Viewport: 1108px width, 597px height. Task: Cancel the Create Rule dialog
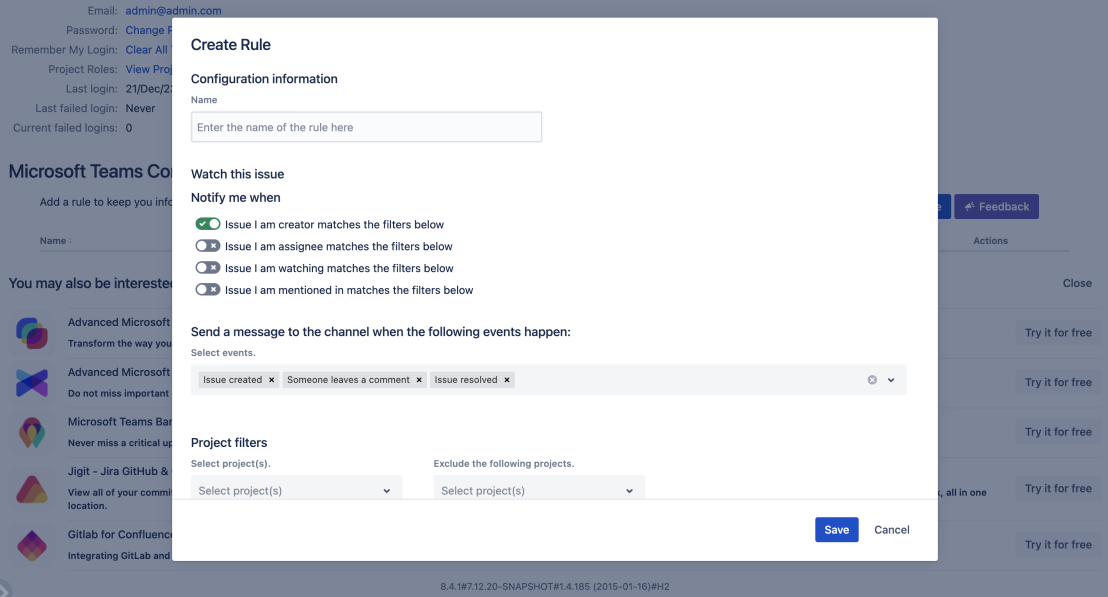[891, 530]
